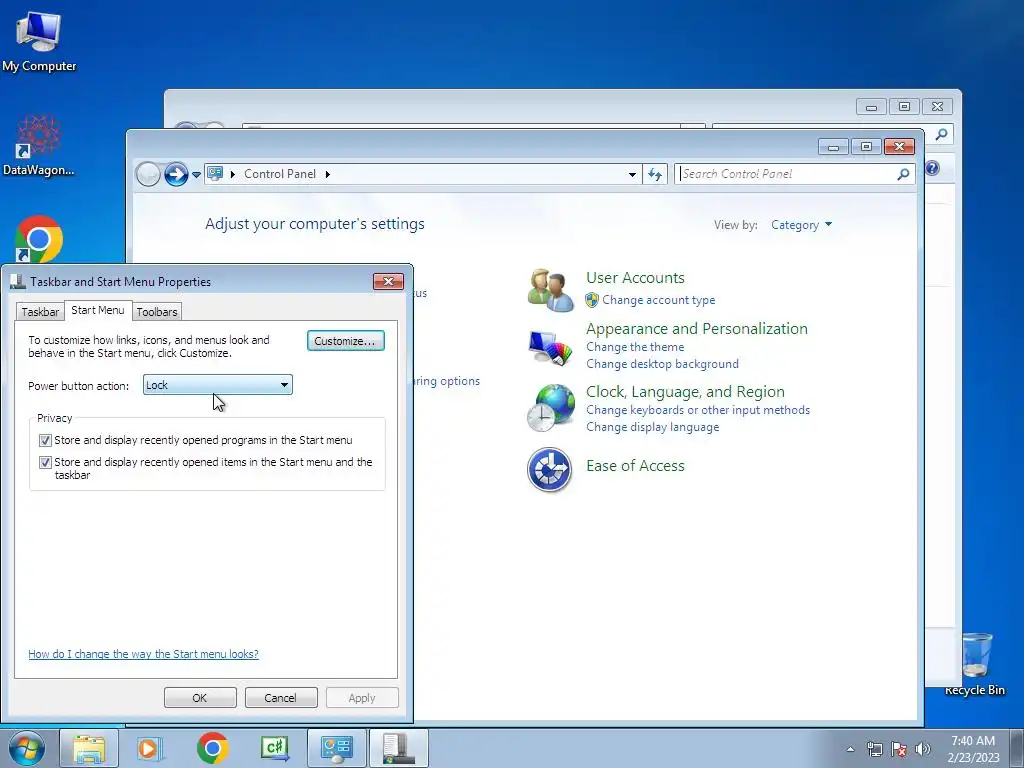The width and height of the screenshot is (1024, 768).
Task: Open the View by Category dropdown
Action: [801, 225]
